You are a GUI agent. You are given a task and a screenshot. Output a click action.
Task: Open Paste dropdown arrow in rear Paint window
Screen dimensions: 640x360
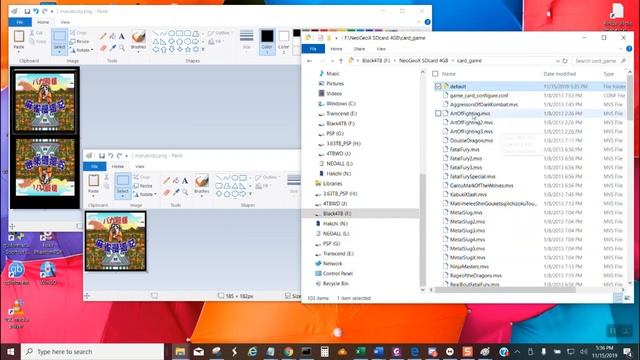pos(19,51)
